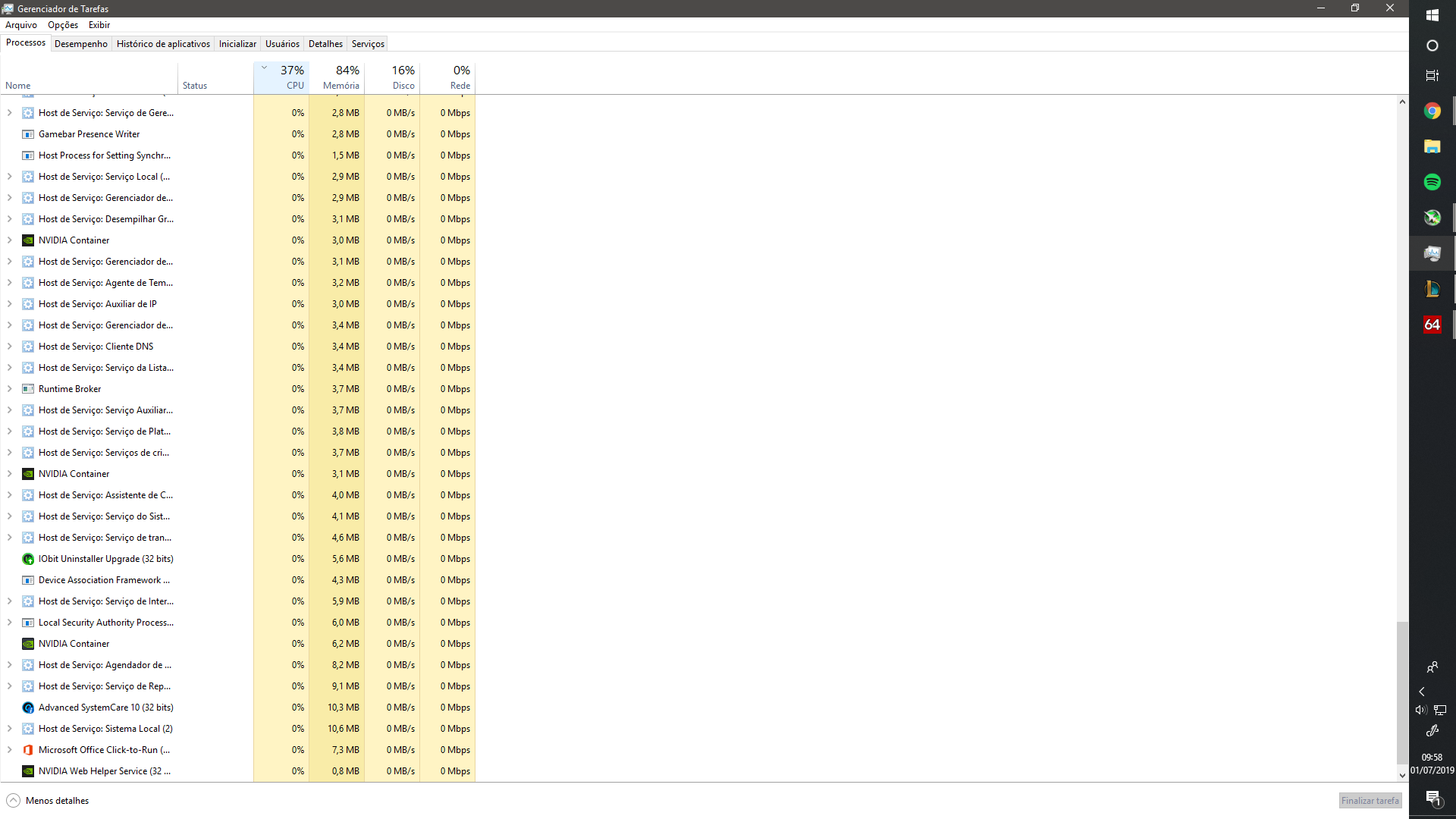Open Google Chrome from the taskbar
This screenshot has width=1456, height=819.
click(1432, 111)
